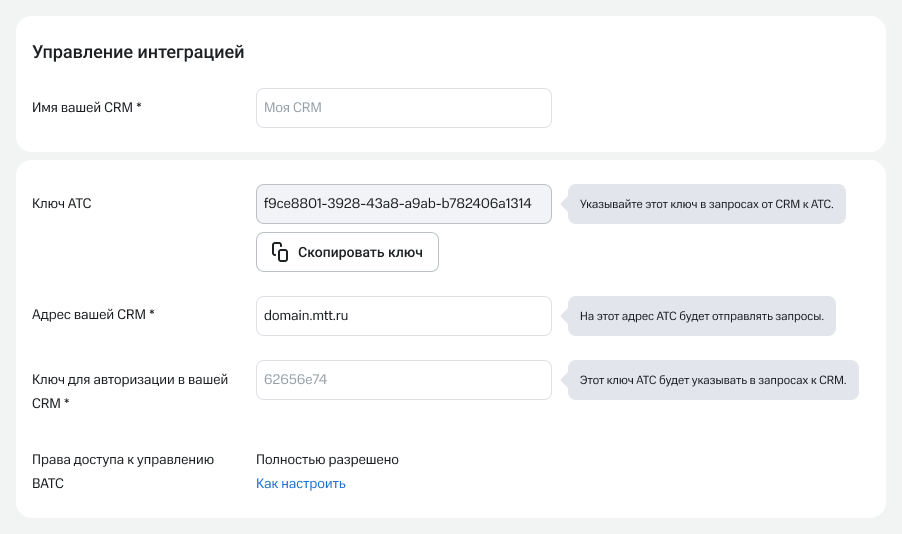Click the hint about ATС sending requests to address
This screenshot has height=534, width=902.
point(701,316)
